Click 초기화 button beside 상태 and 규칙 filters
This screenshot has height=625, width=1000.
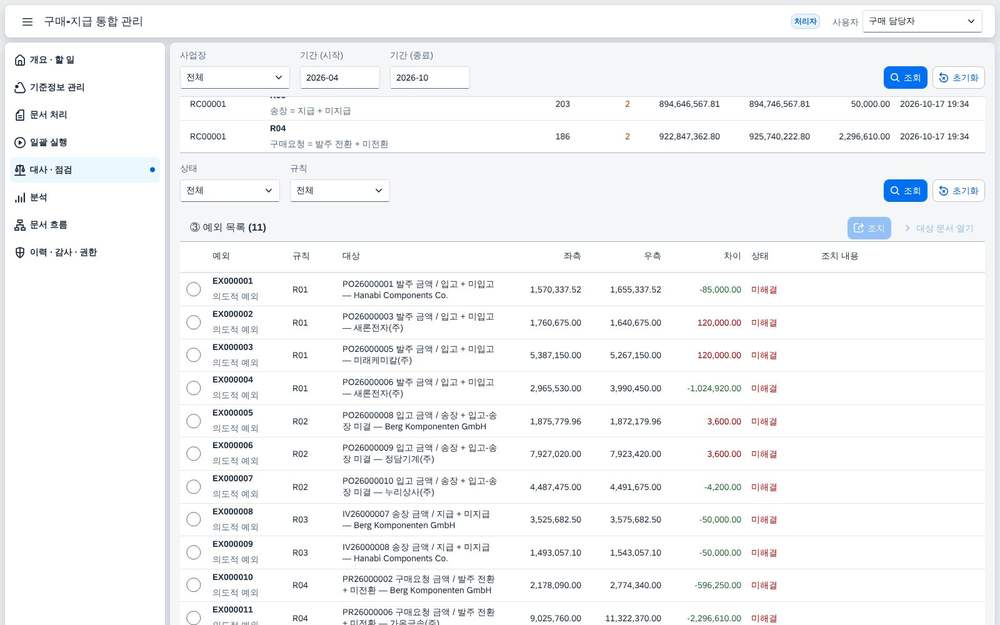coord(959,191)
